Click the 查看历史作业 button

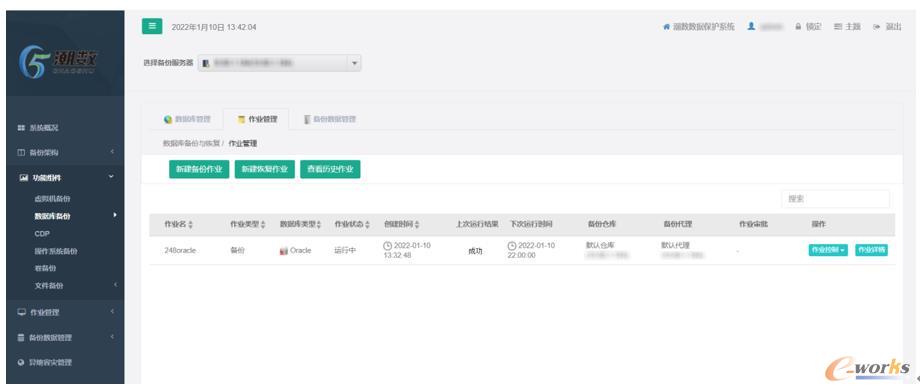(x=330, y=169)
